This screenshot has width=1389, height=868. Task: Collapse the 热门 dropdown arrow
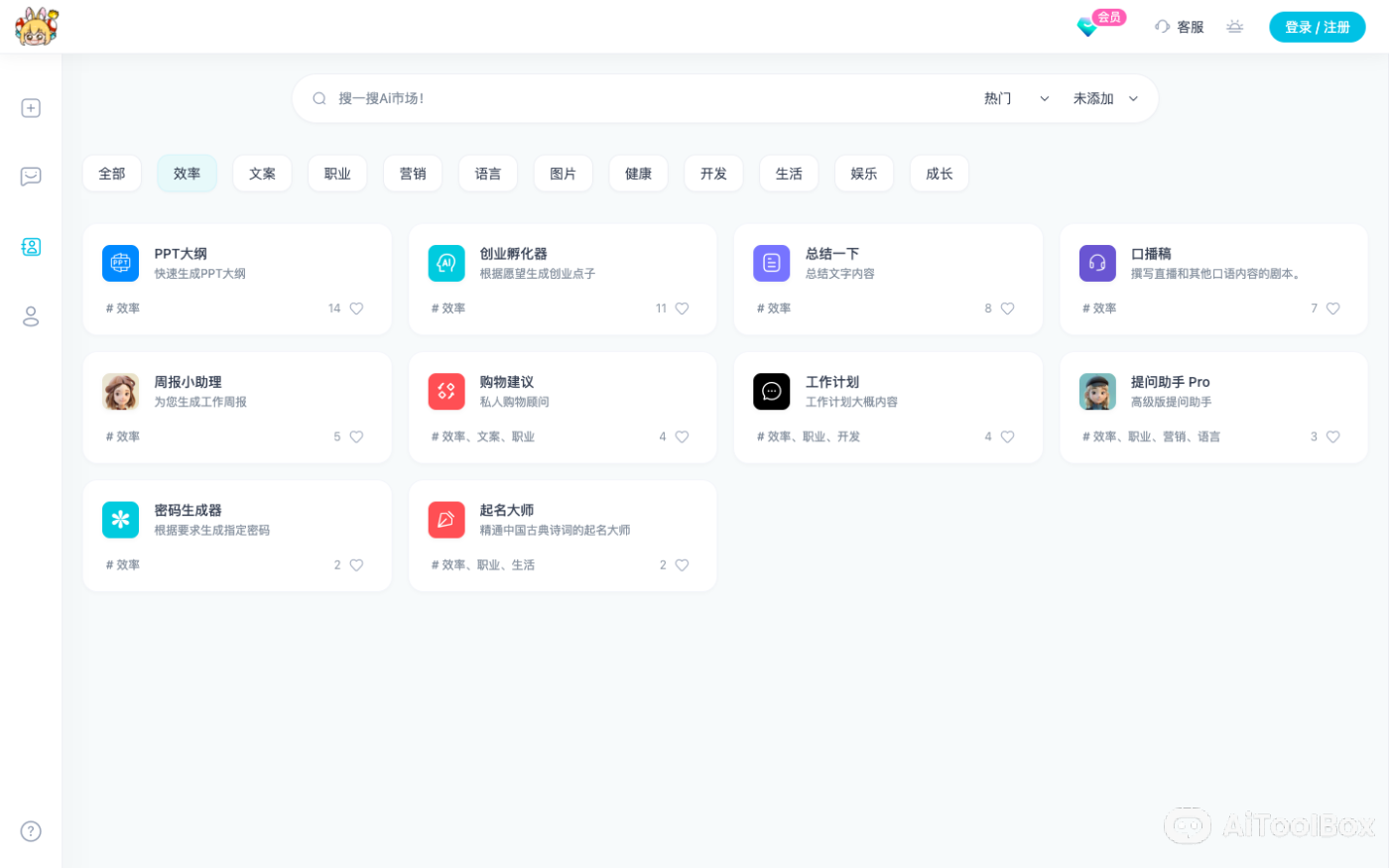pyautogui.click(x=1044, y=98)
